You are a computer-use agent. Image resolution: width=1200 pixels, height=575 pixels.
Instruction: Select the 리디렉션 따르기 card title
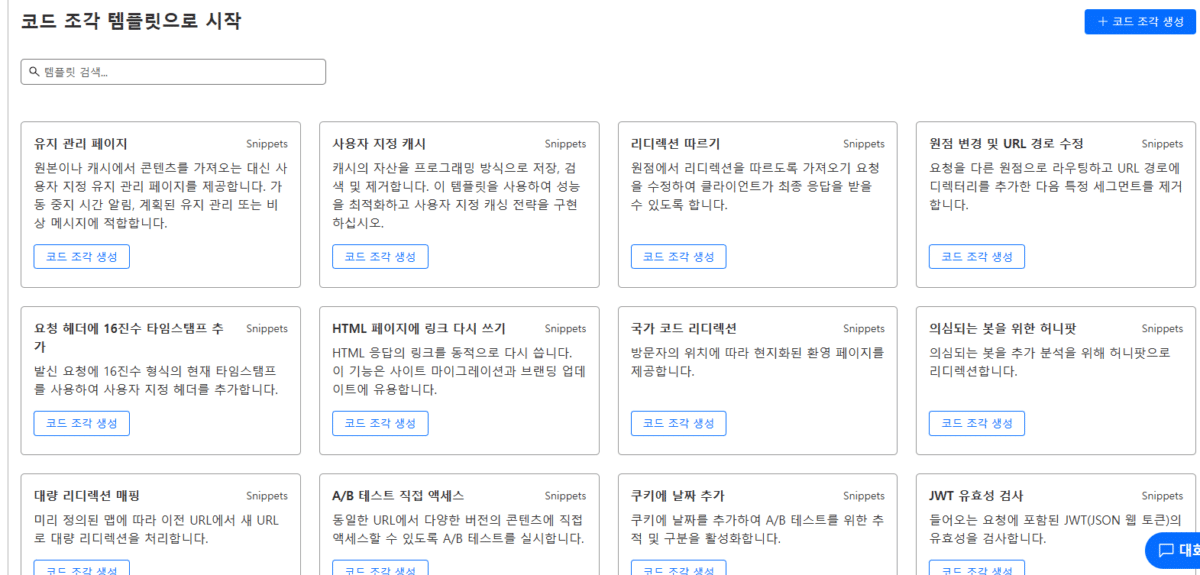point(675,144)
